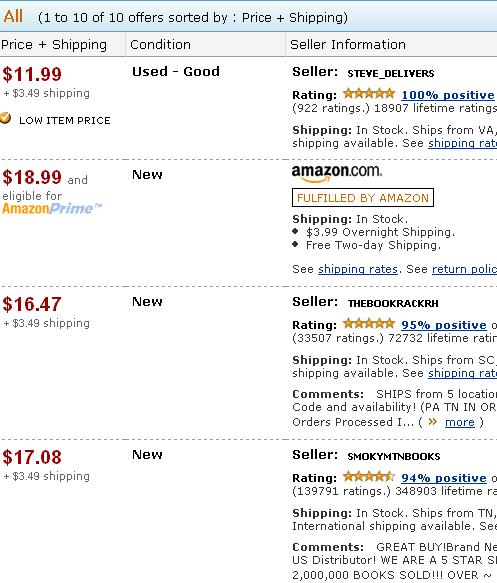The image size is (497, 583).
Task: Open shipping rates link for STEVE_DELIVERS
Action: (x=462, y=144)
